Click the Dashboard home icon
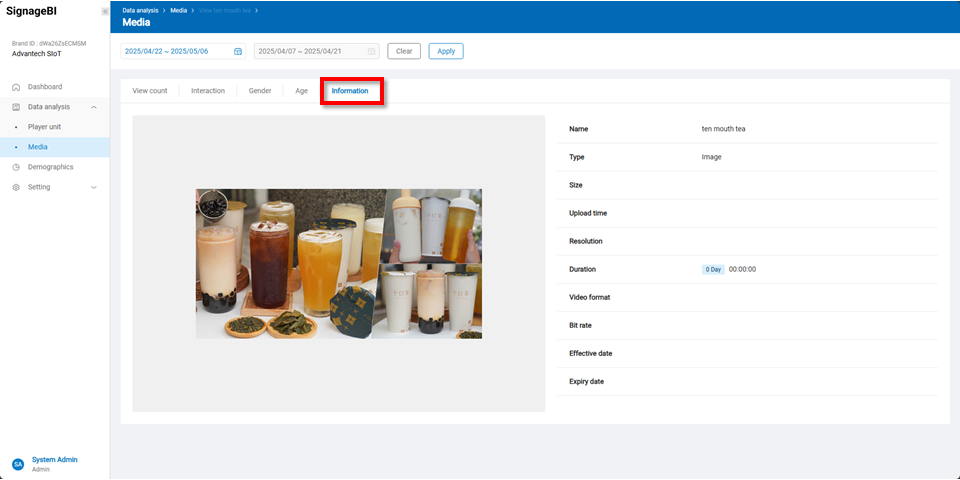 pyautogui.click(x=16, y=87)
